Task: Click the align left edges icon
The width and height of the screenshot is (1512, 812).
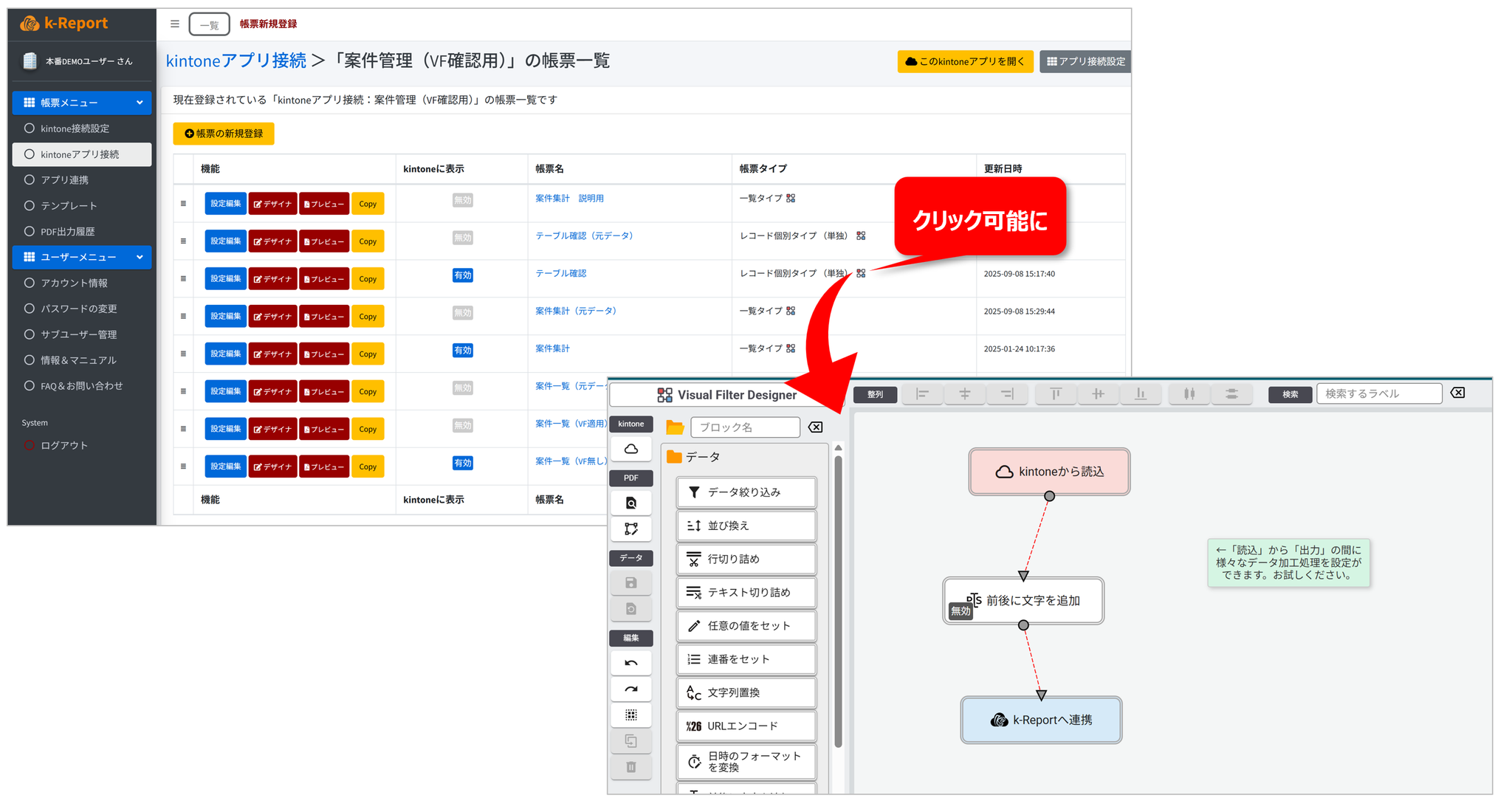Action: [922, 394]
